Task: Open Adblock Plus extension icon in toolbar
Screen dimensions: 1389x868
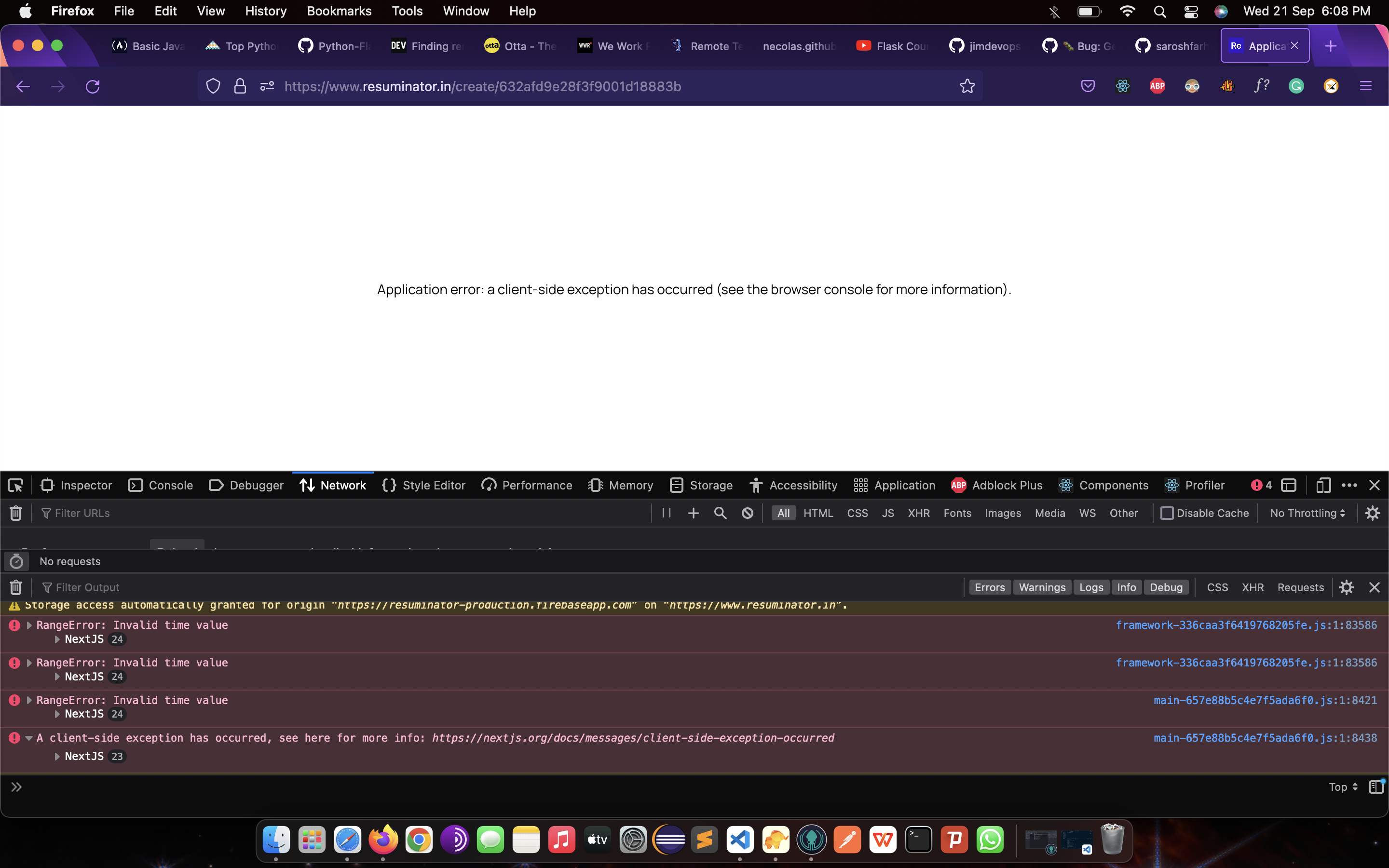Action: tap(1157, 86)
